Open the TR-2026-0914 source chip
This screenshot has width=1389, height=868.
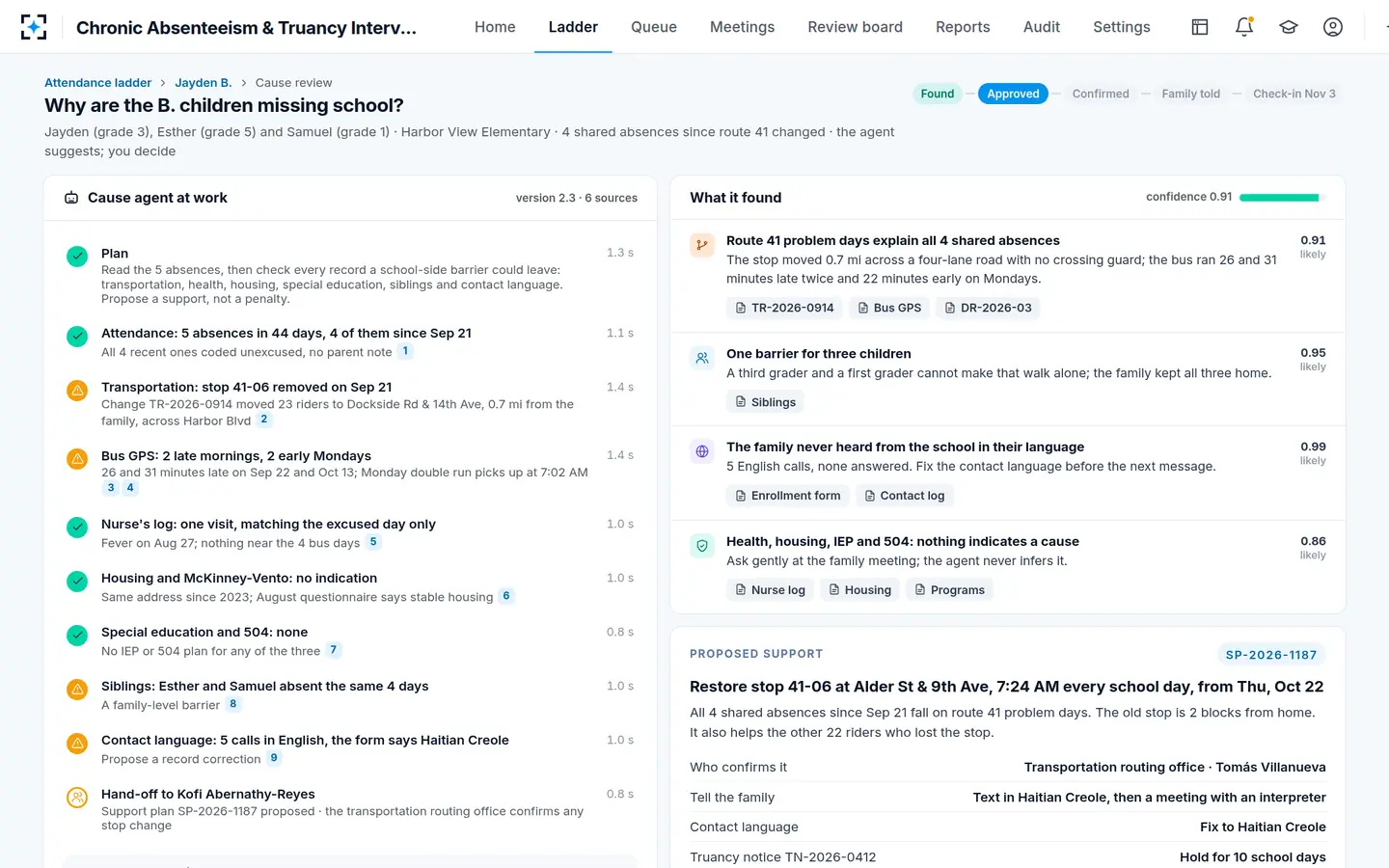click(784, 308)
